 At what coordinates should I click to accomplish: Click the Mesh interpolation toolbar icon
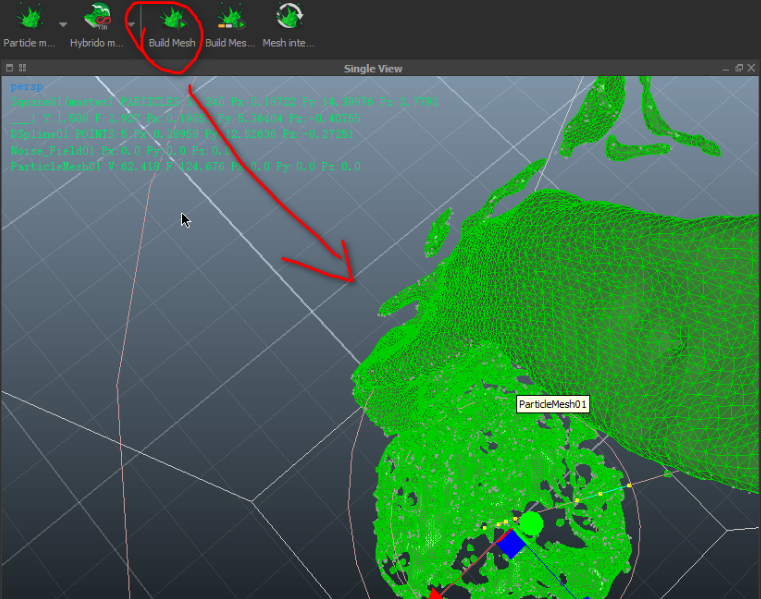(x=289, y=17)
